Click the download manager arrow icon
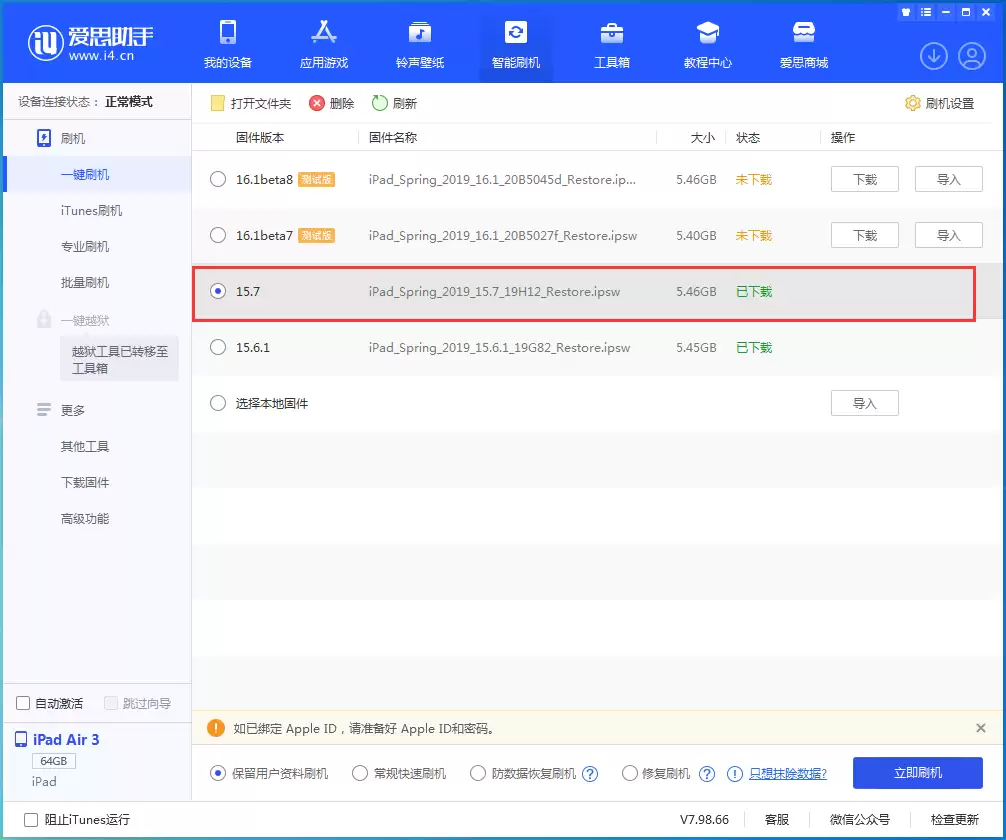 [934, 56]
